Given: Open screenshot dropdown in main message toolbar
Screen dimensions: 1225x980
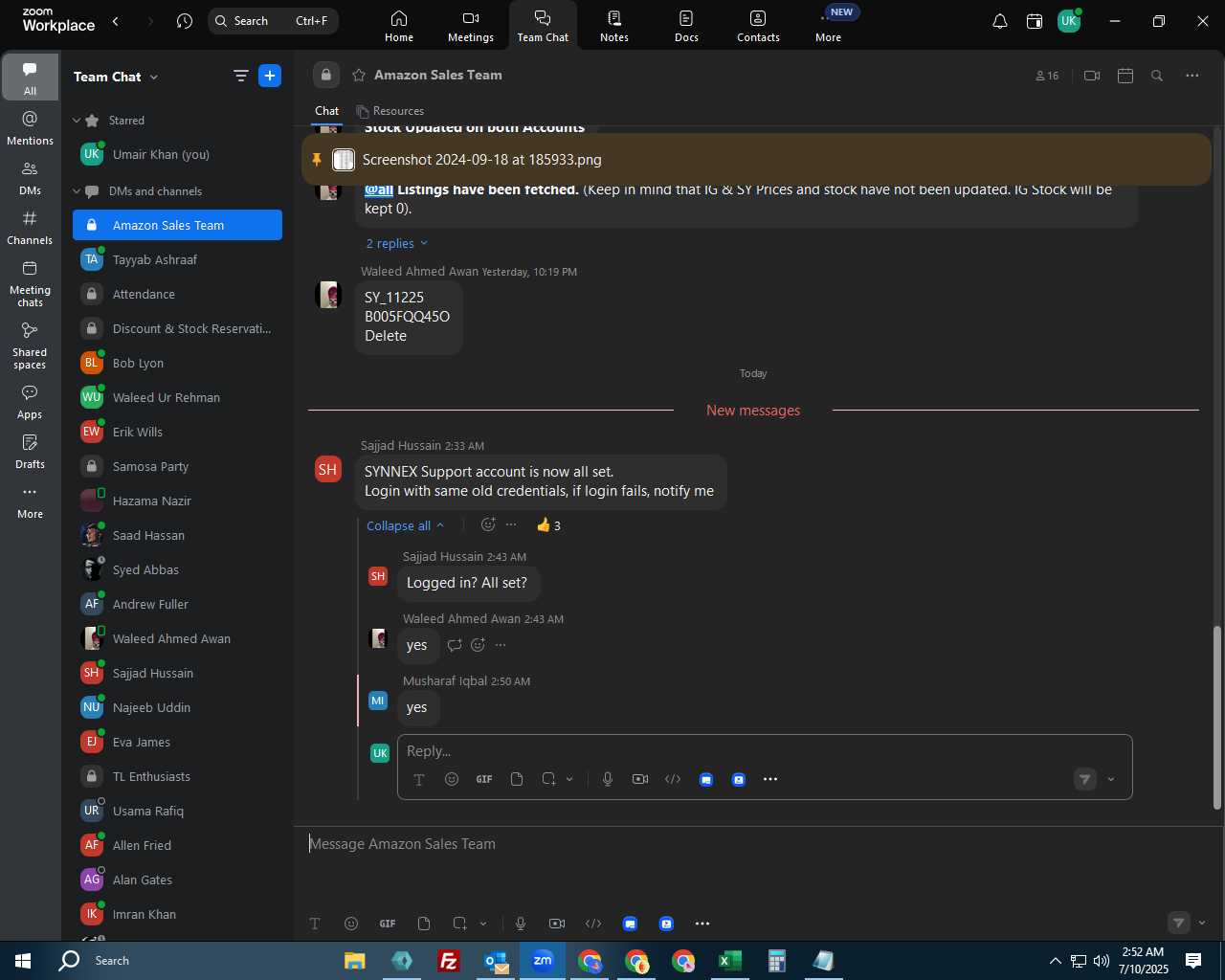Looking at the screenshot, I should (x=483, y=924).
